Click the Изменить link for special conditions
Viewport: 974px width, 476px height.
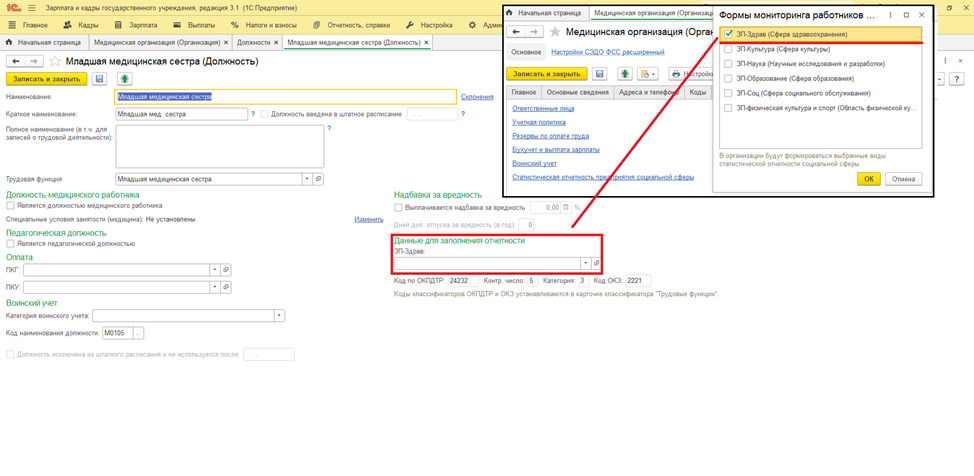369,219
